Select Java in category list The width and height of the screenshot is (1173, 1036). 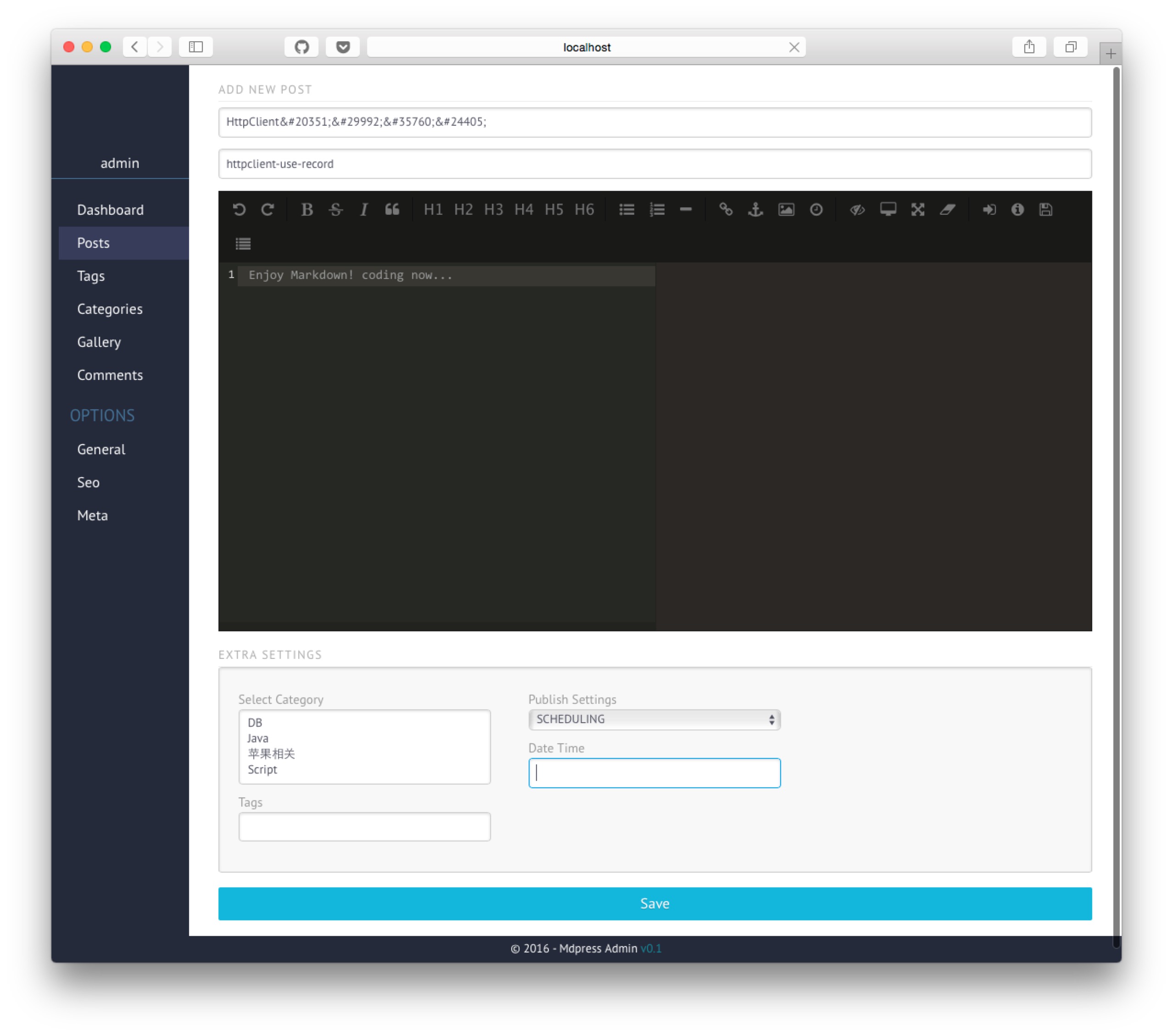coord(258,738)
